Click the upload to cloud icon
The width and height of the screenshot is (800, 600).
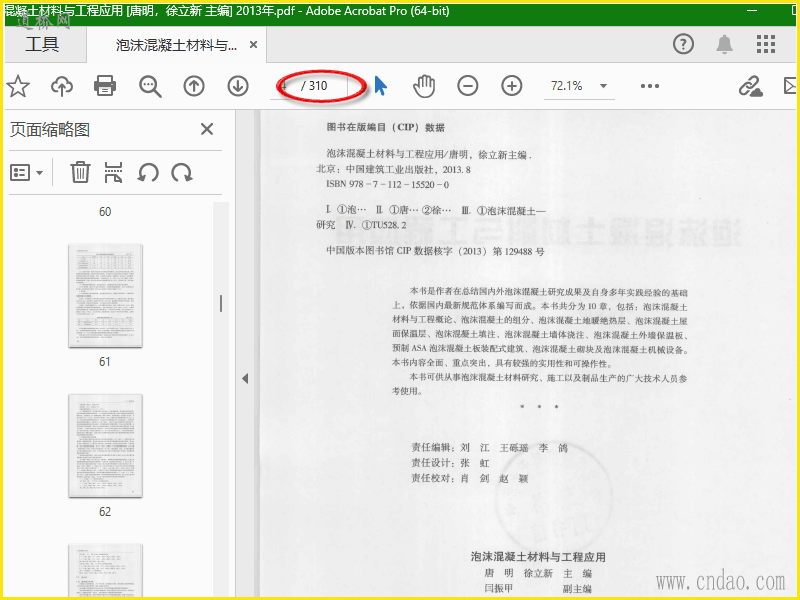coord(62,86)
